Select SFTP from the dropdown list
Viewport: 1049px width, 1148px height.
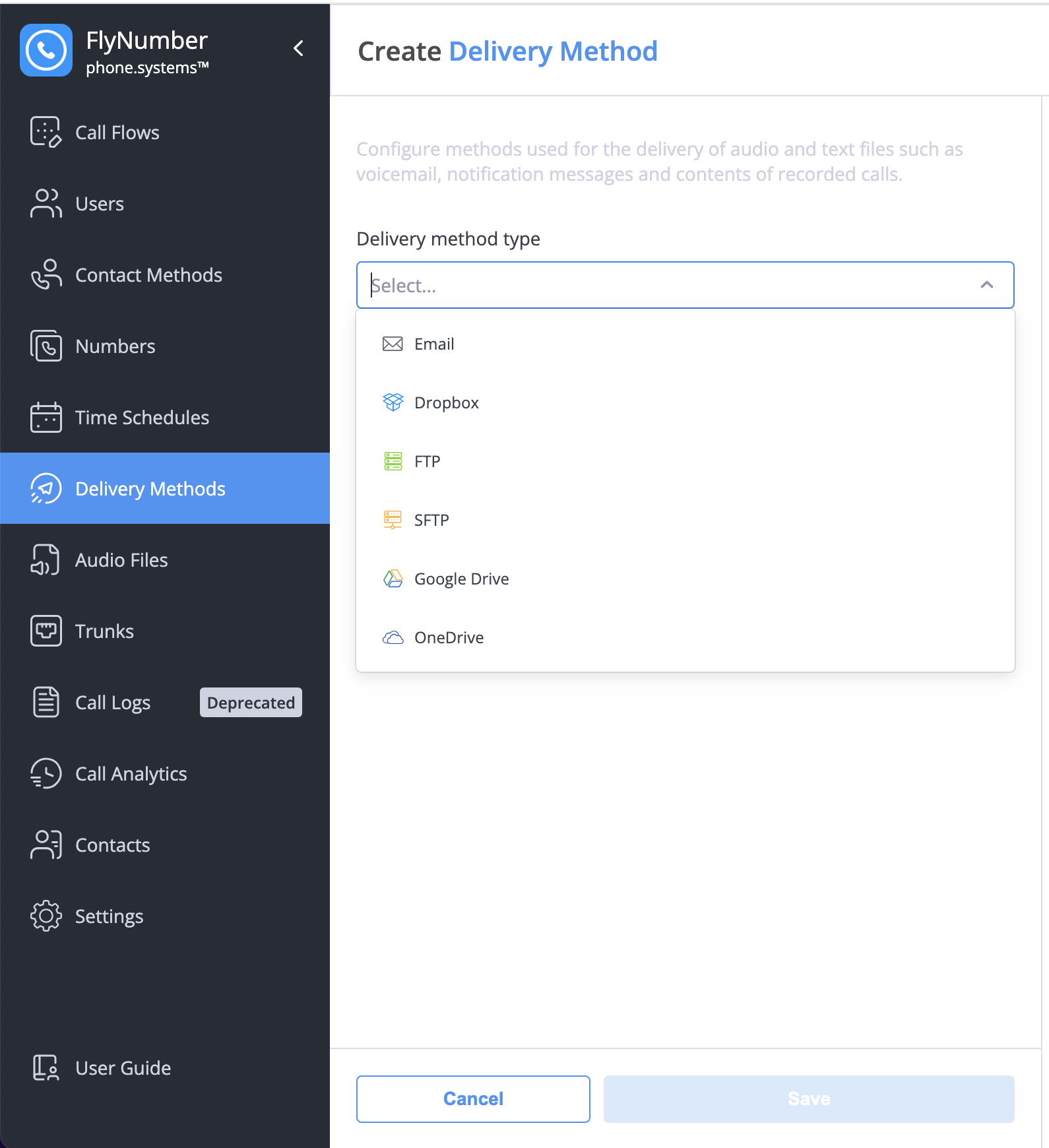click(685, 520)
